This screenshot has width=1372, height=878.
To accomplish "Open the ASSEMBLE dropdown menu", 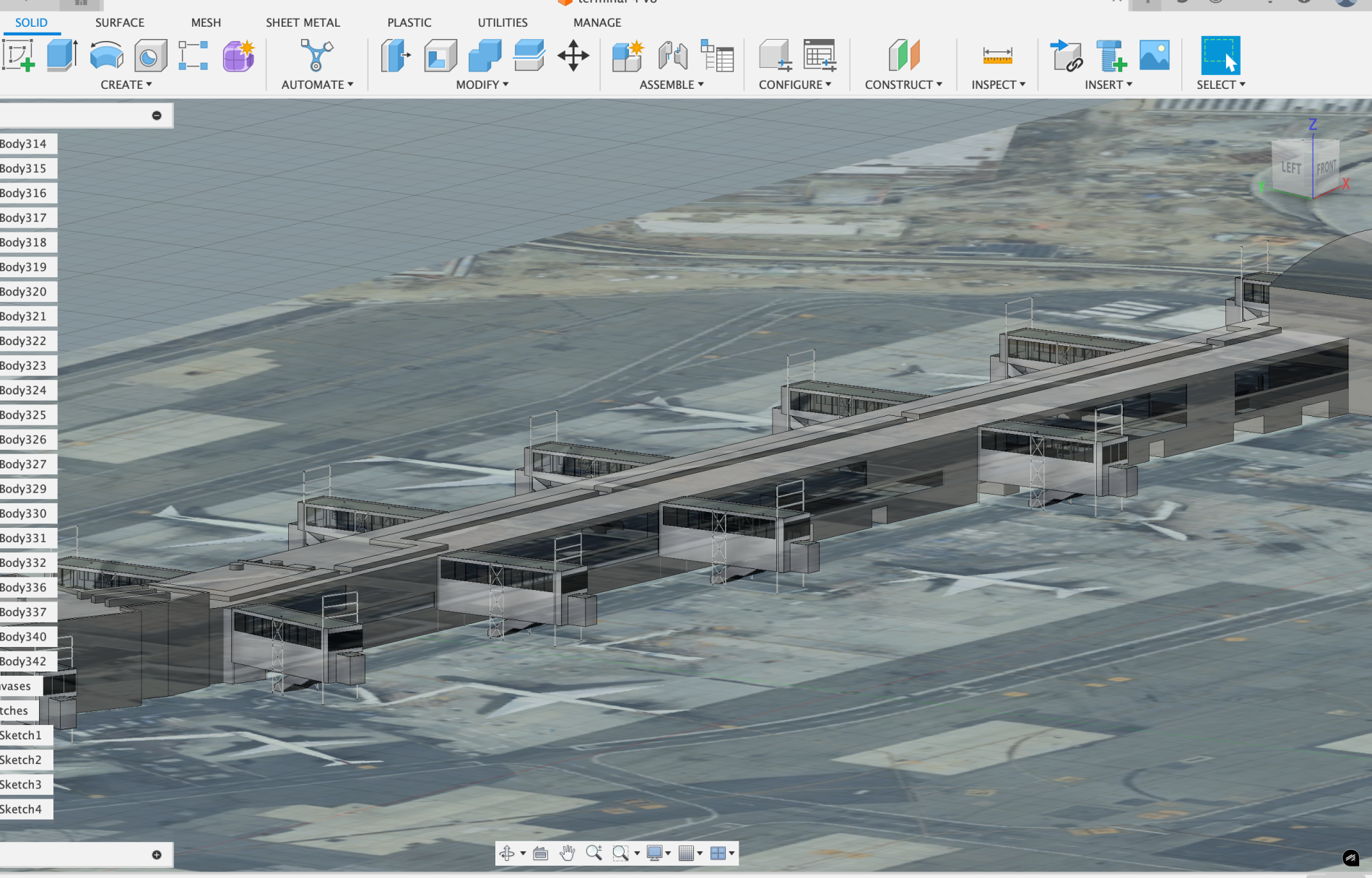I will pyautogui.click(x=672, y=84).
